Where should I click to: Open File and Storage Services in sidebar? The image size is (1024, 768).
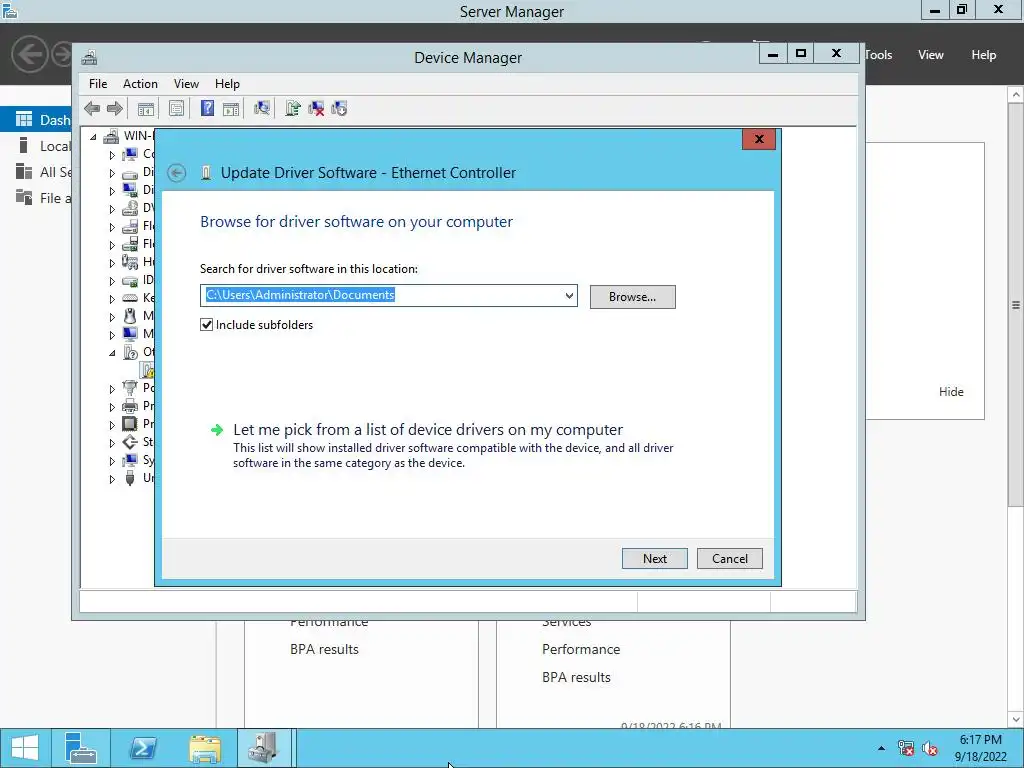click(37, 198)
